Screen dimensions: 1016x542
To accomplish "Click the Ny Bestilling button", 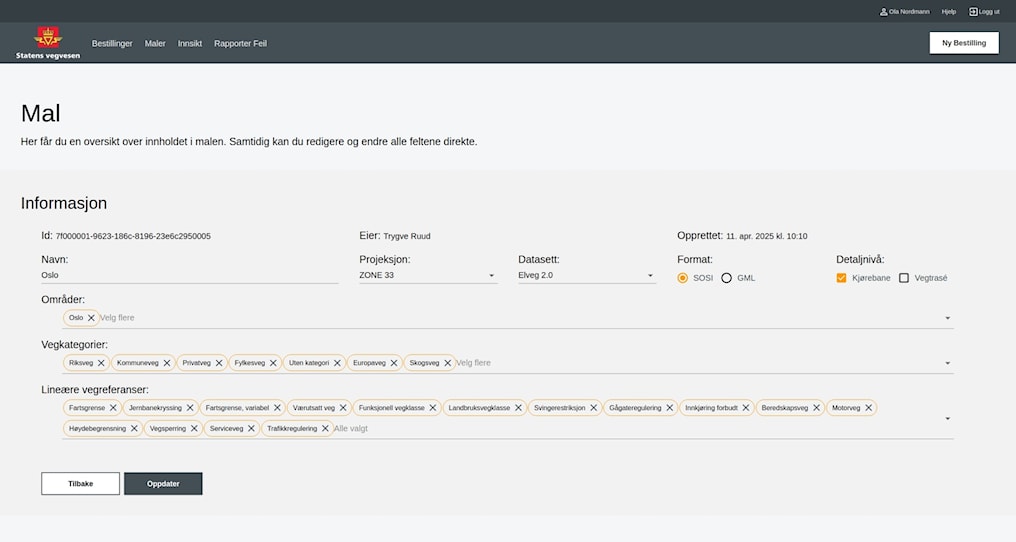I will pyautogui.click(x=964, y=43).
